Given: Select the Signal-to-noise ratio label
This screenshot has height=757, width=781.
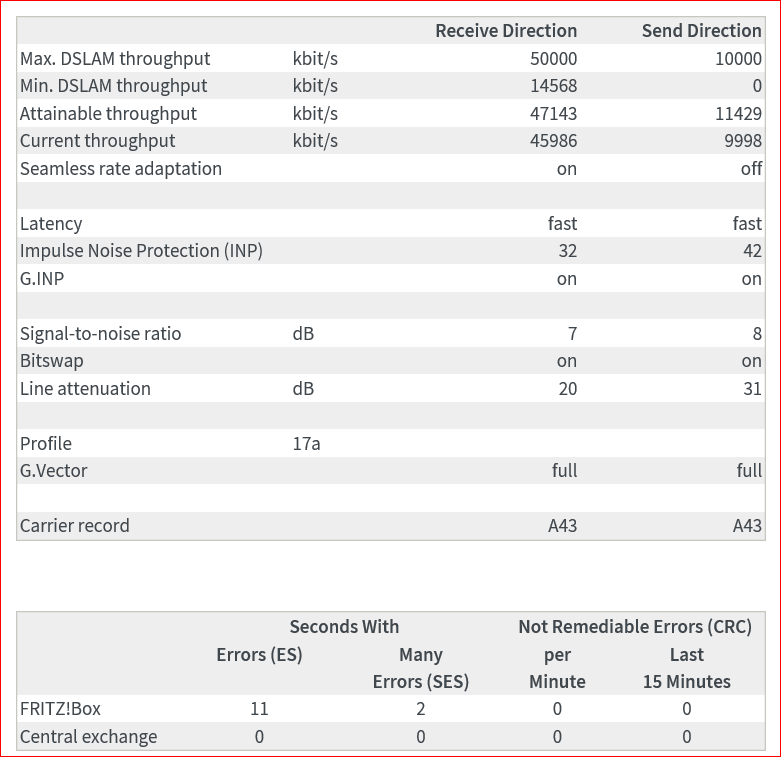Looking at the screenshot, I should coord(101,334).
